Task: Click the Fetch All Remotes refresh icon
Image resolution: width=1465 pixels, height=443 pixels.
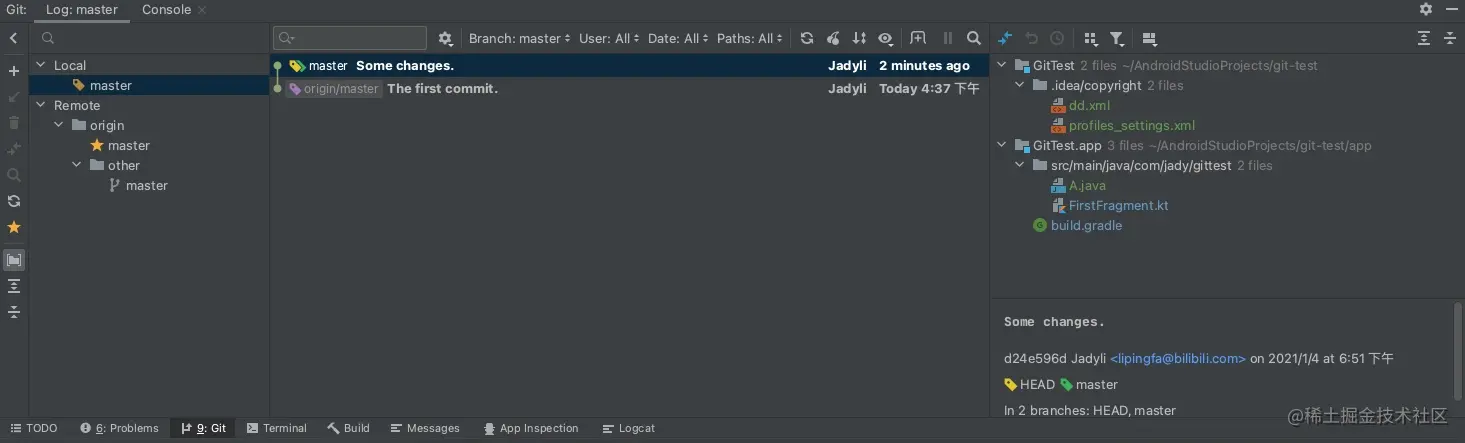Action: pos(14,201)
